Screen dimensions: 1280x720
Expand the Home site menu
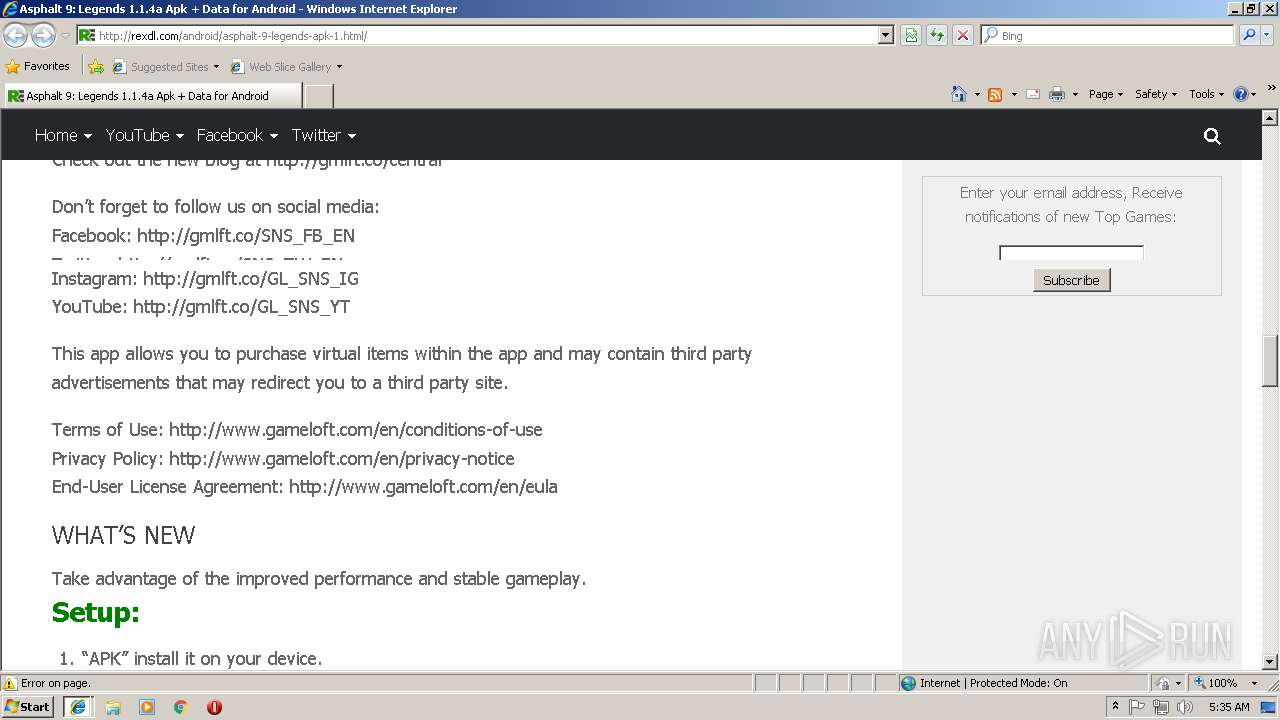point(63,135)
